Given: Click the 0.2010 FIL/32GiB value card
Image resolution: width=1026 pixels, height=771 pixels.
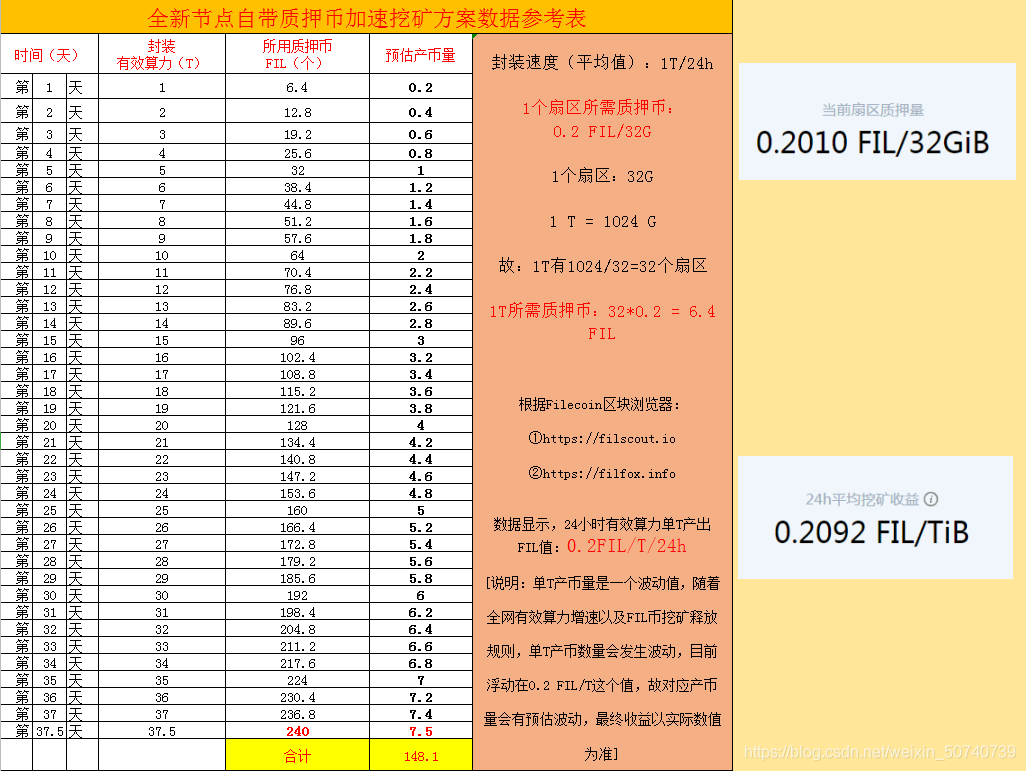Looking at the screenshot, I should click(x=877, y=122).
